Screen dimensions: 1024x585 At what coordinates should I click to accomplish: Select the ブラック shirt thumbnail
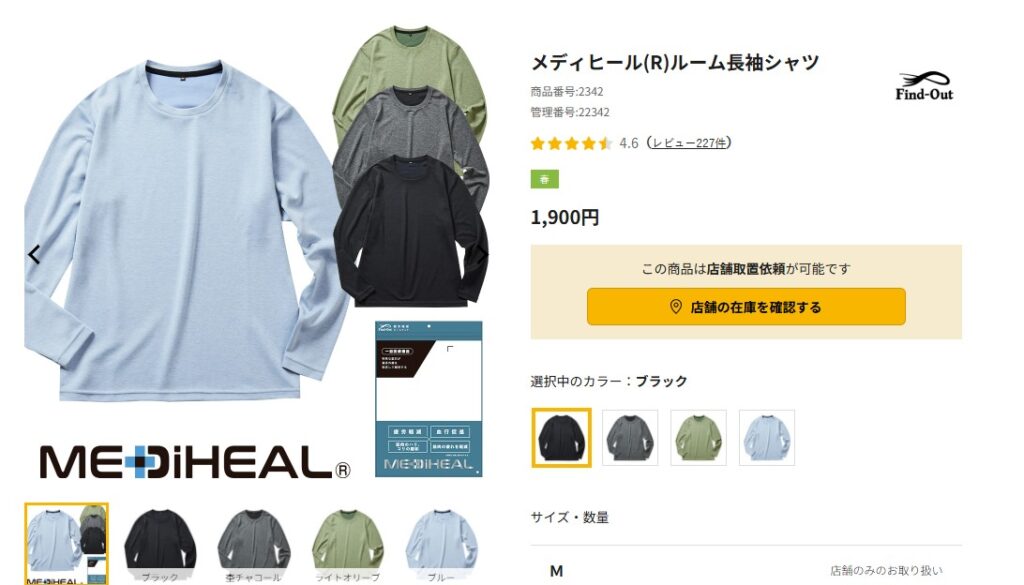[x=160, y=544]
